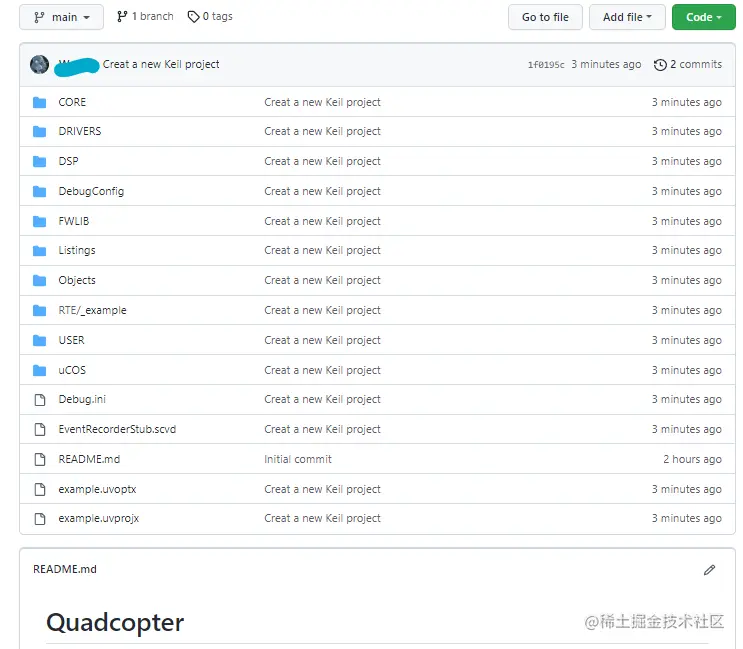Click the DSP folder icon
The image size is (743, 649).
40,162
